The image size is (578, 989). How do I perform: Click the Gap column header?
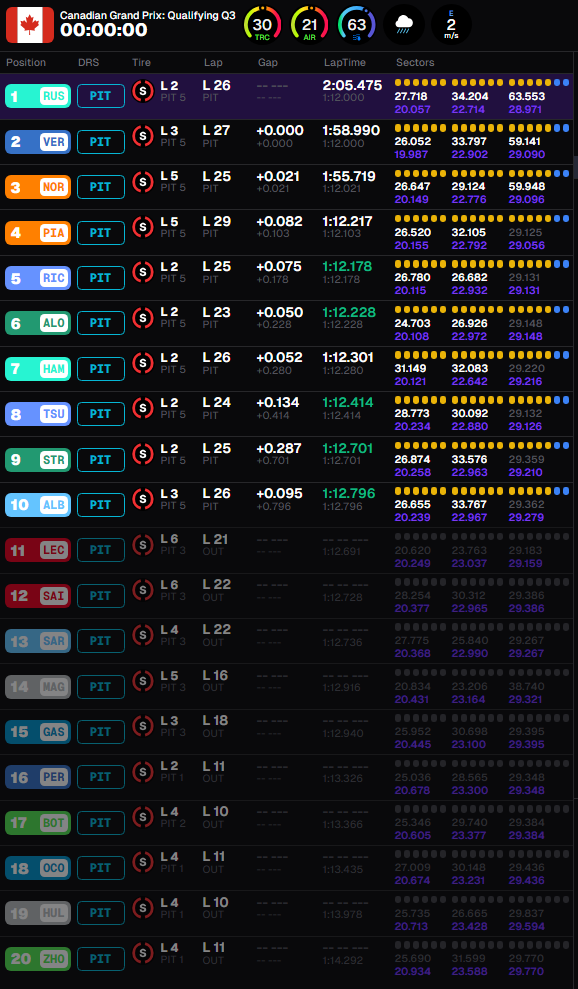coord(268,62)
